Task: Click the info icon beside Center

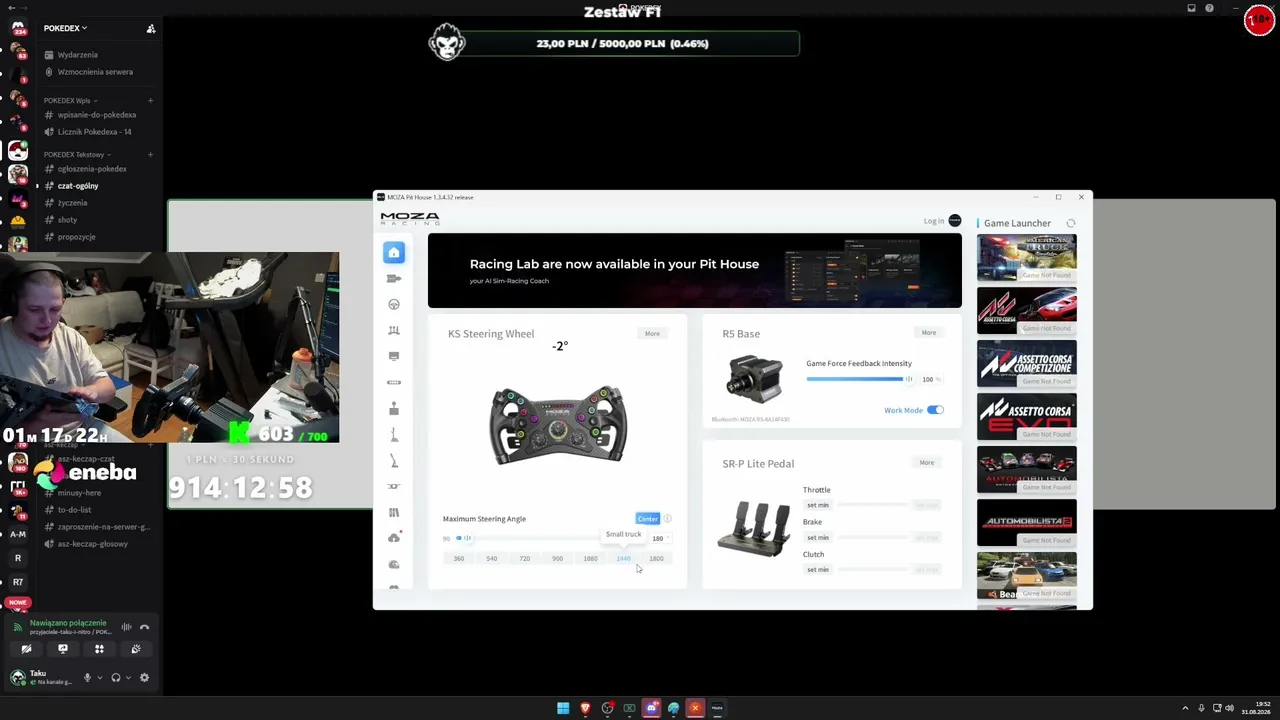Action: click(667, 518)
